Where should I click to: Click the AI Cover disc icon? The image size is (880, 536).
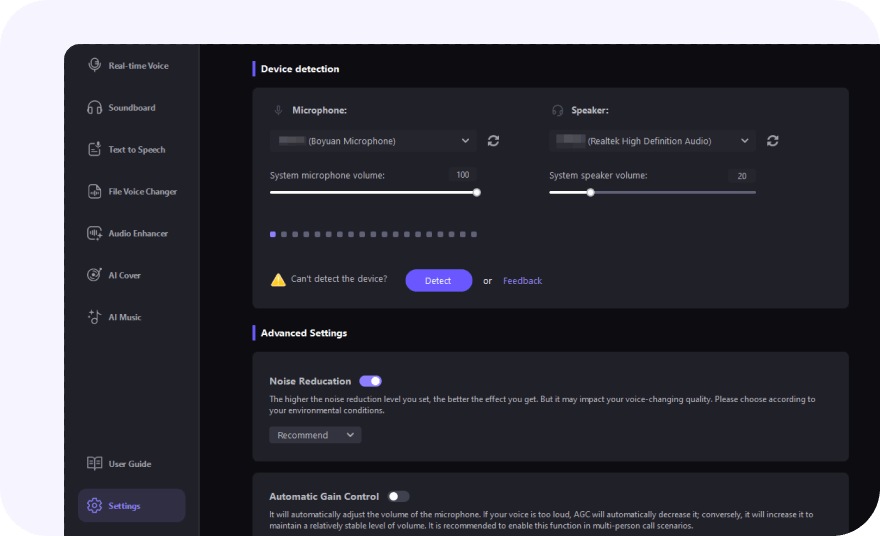click(94, 275)
